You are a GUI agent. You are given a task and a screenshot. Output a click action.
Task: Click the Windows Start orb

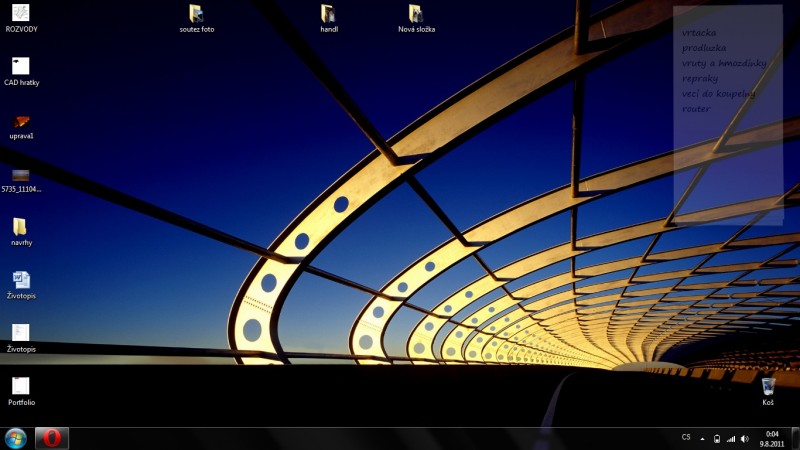pos(16,438)
